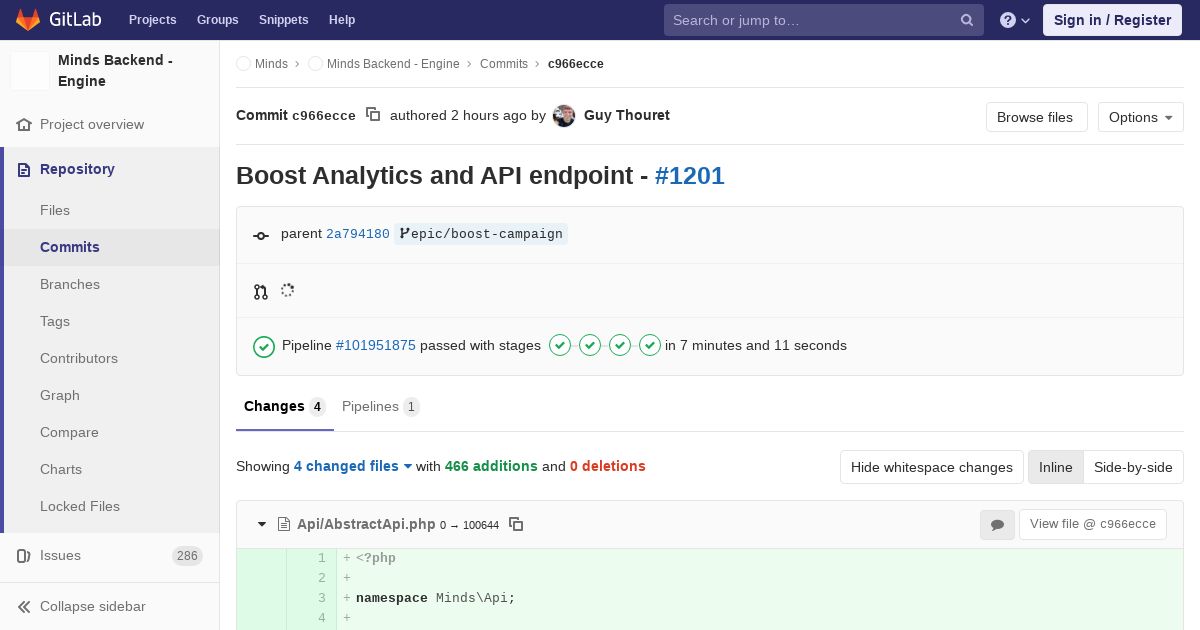The image size is (1200, 630).
Task: Focus the Search or jump to field
Action: click(824, 20)
